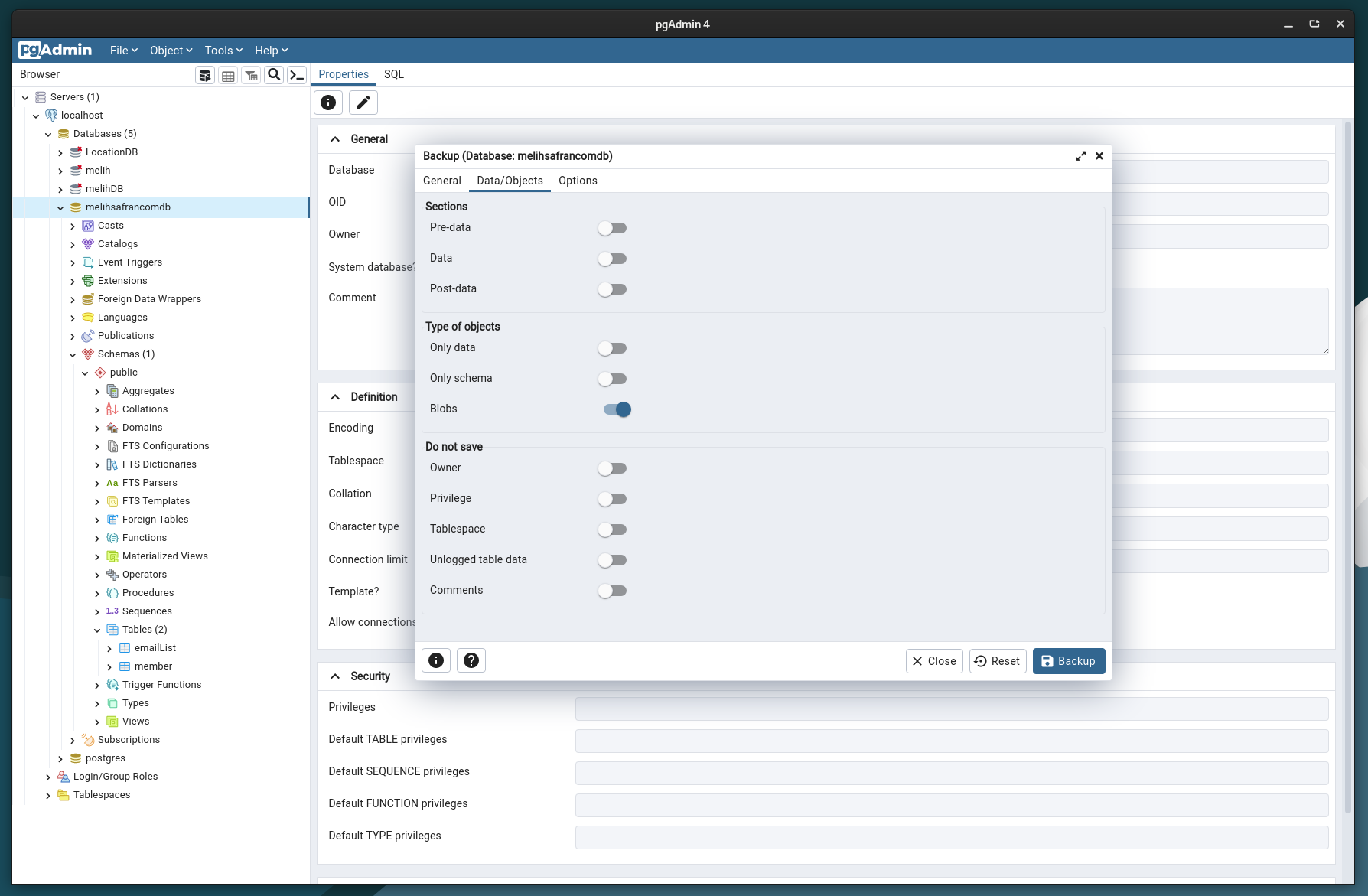
Task: Select the Casts node icon
Action: (88, 226)
